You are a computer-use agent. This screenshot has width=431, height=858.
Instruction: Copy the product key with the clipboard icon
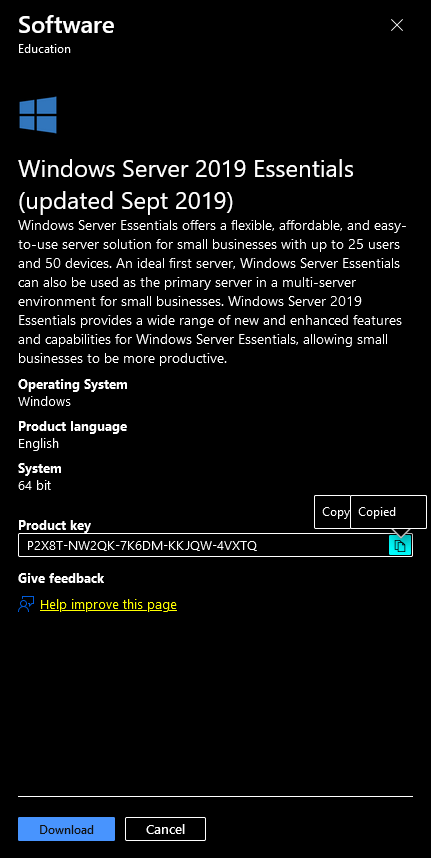point(400,545)
